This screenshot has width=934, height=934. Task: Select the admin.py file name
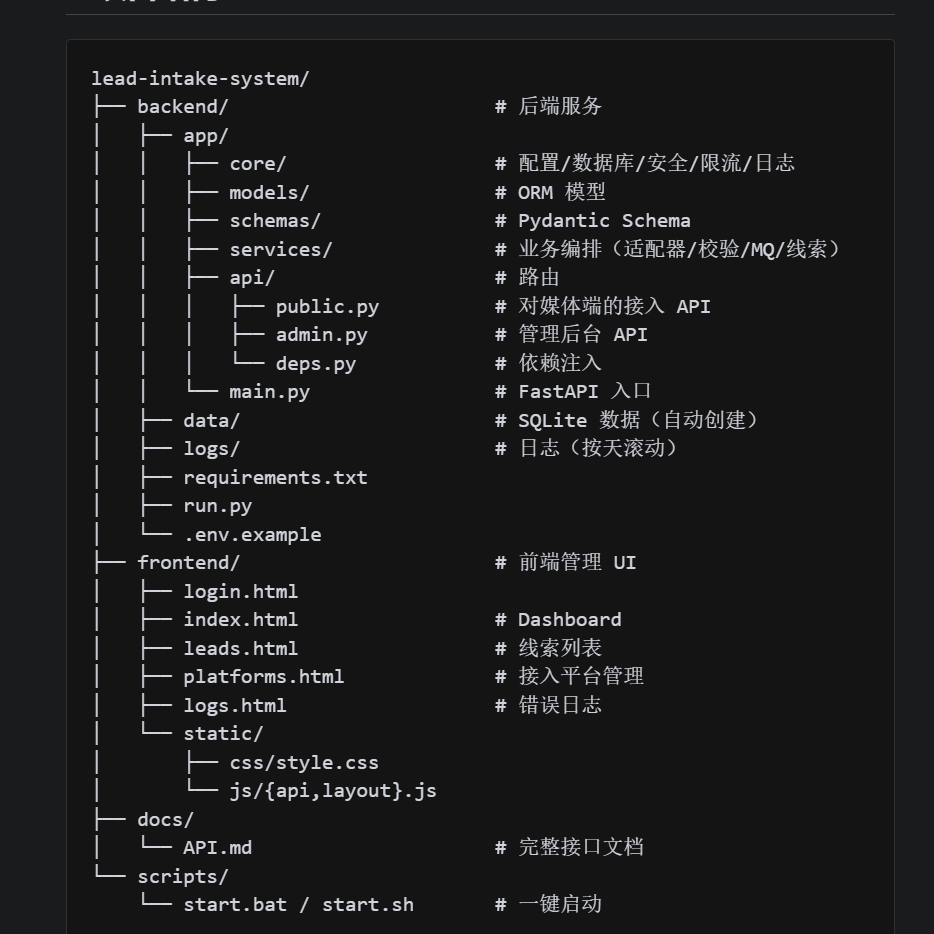(322, 335)
